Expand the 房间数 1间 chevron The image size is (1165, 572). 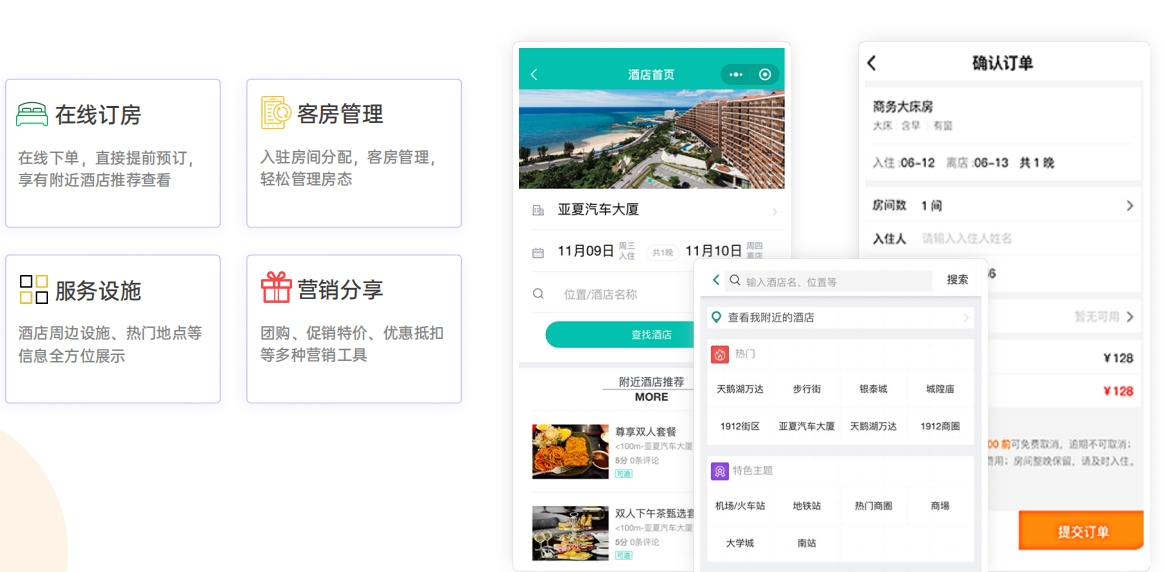1130,206
